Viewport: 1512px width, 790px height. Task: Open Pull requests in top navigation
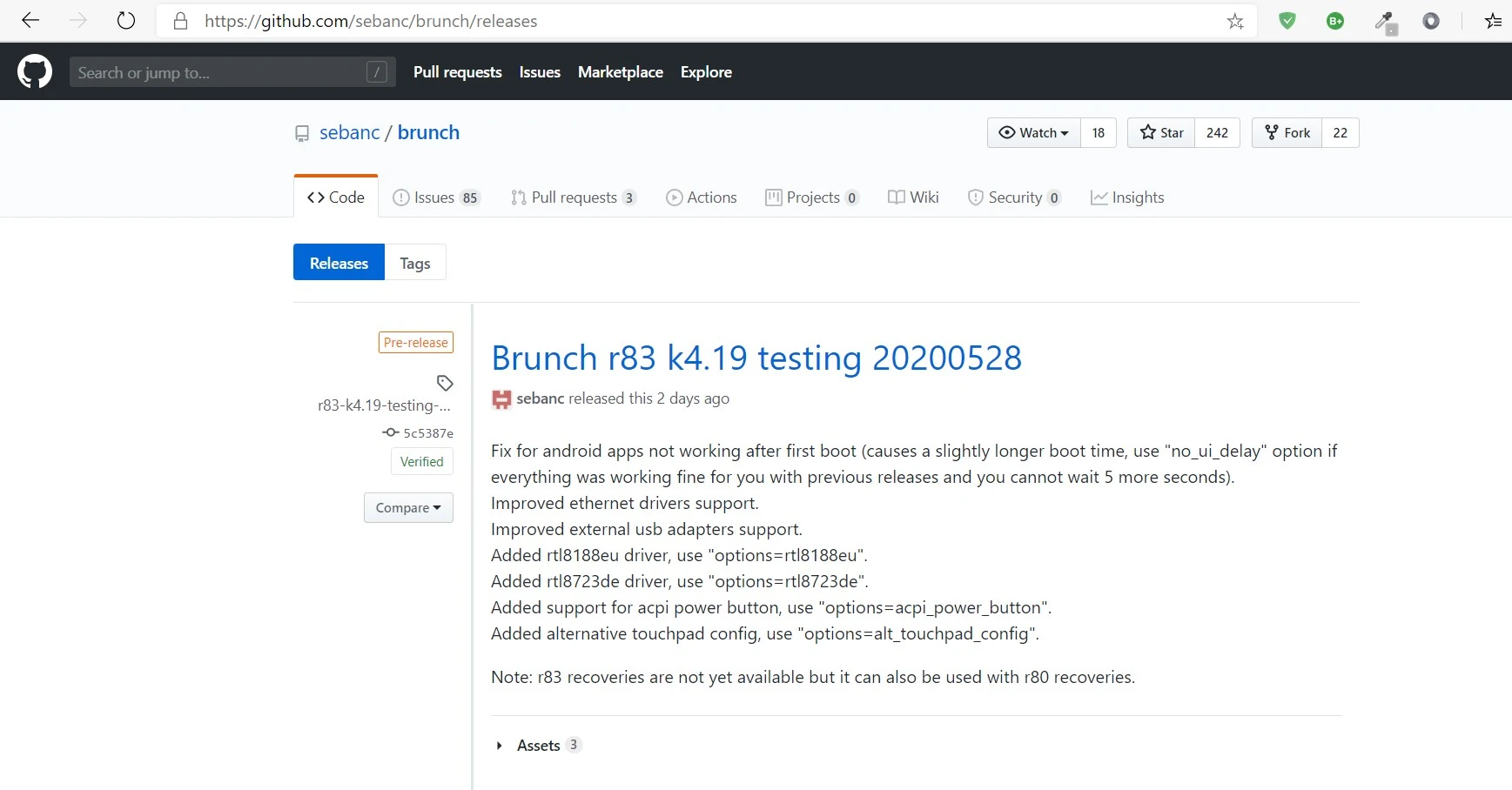point(458,72)
